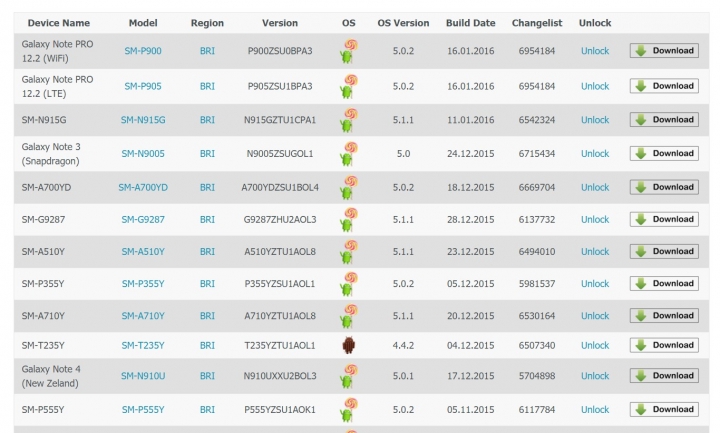Click the Device Name column header

pos(59,23)
